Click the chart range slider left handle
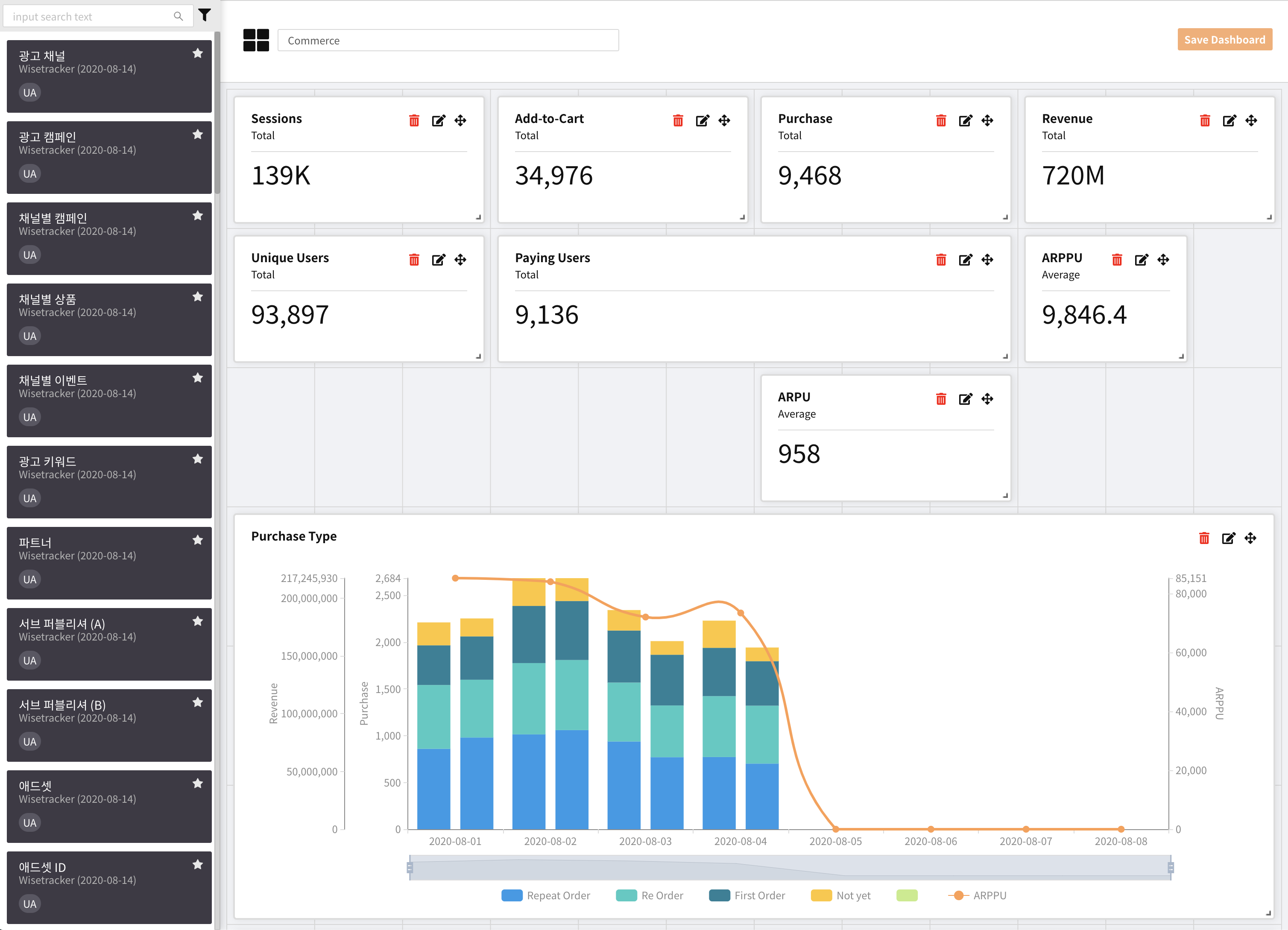 (410, 868)
